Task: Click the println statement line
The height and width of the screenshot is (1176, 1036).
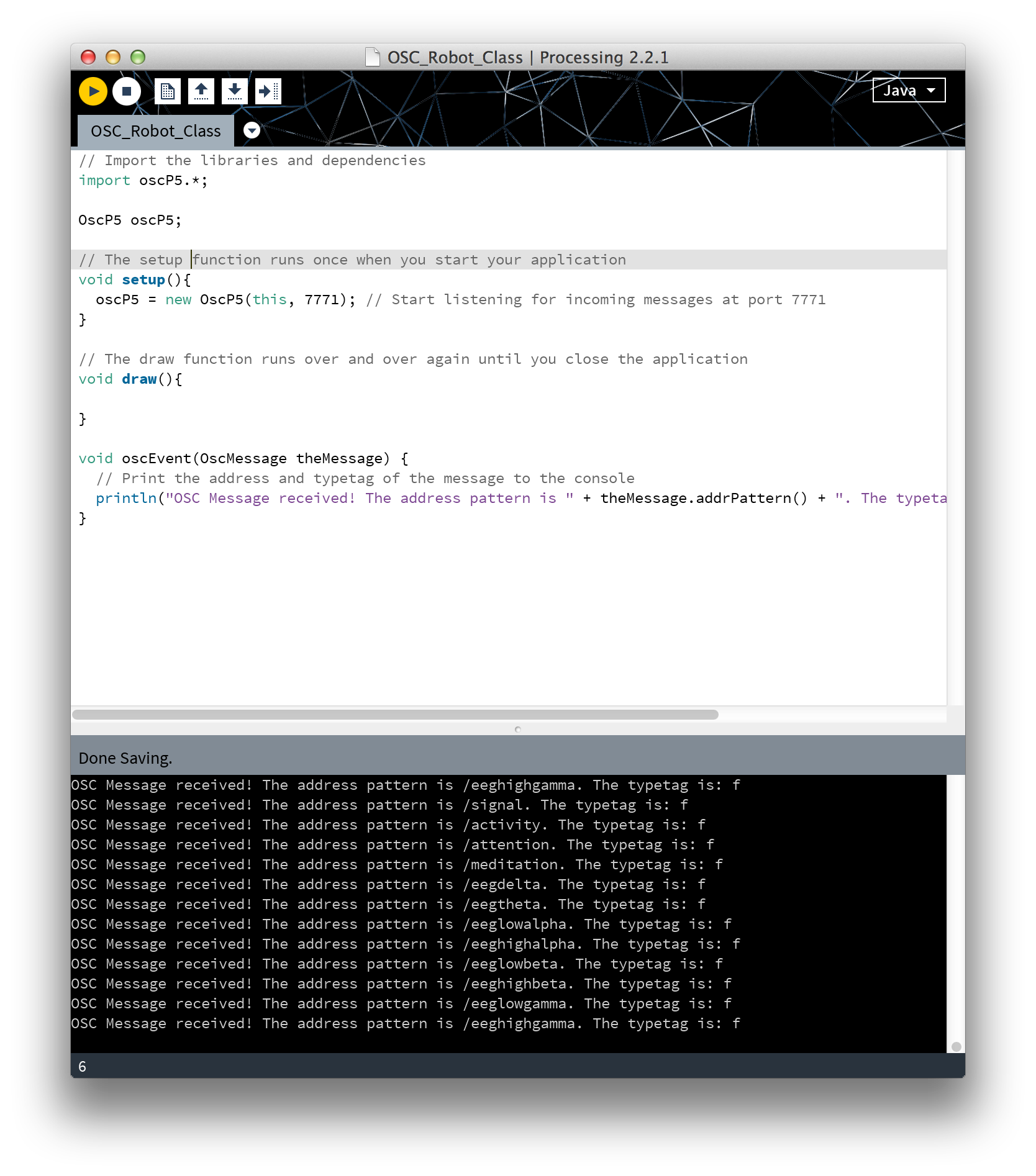Action: pos(520,498)
